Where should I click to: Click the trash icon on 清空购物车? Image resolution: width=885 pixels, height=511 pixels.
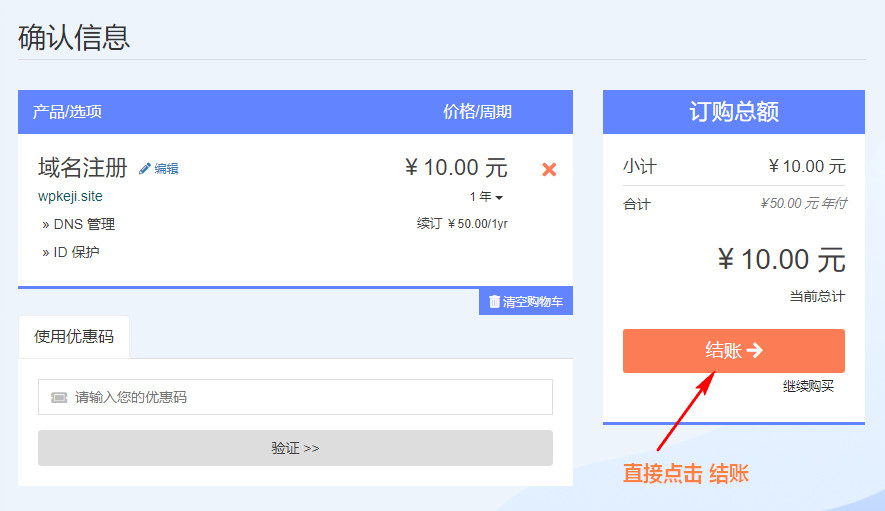tap(494, 301)
